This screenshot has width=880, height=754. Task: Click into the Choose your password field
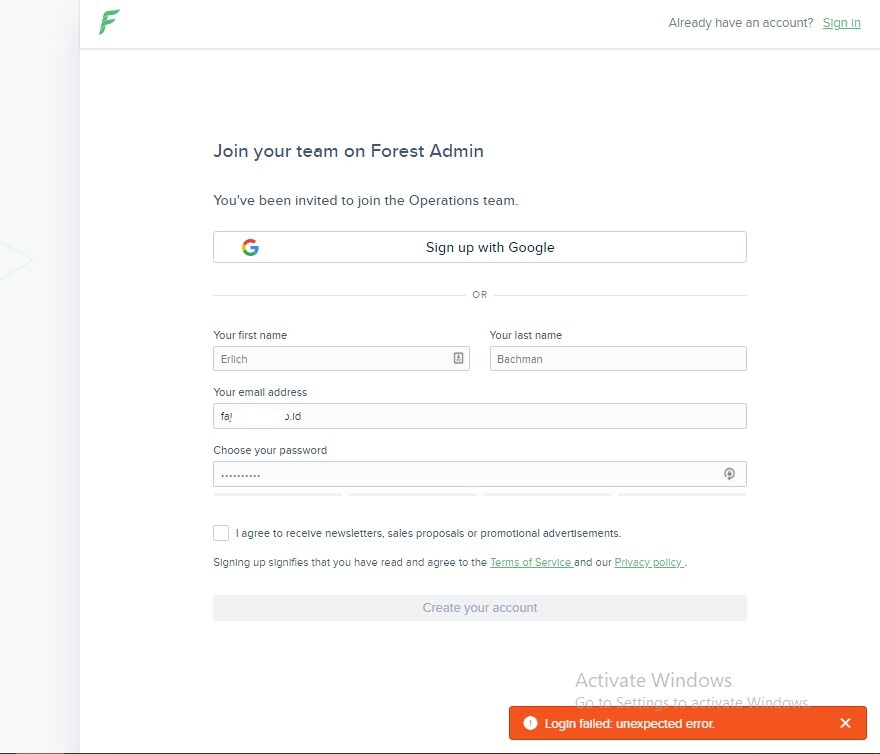[x=465, y=474]
